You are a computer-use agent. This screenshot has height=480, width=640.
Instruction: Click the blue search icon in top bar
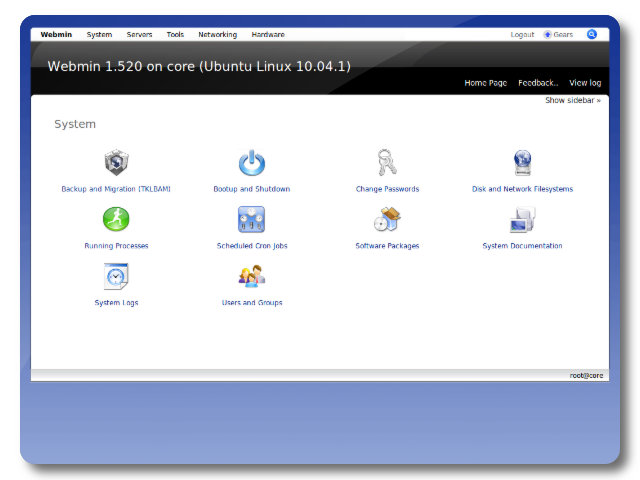click(591, 34)
